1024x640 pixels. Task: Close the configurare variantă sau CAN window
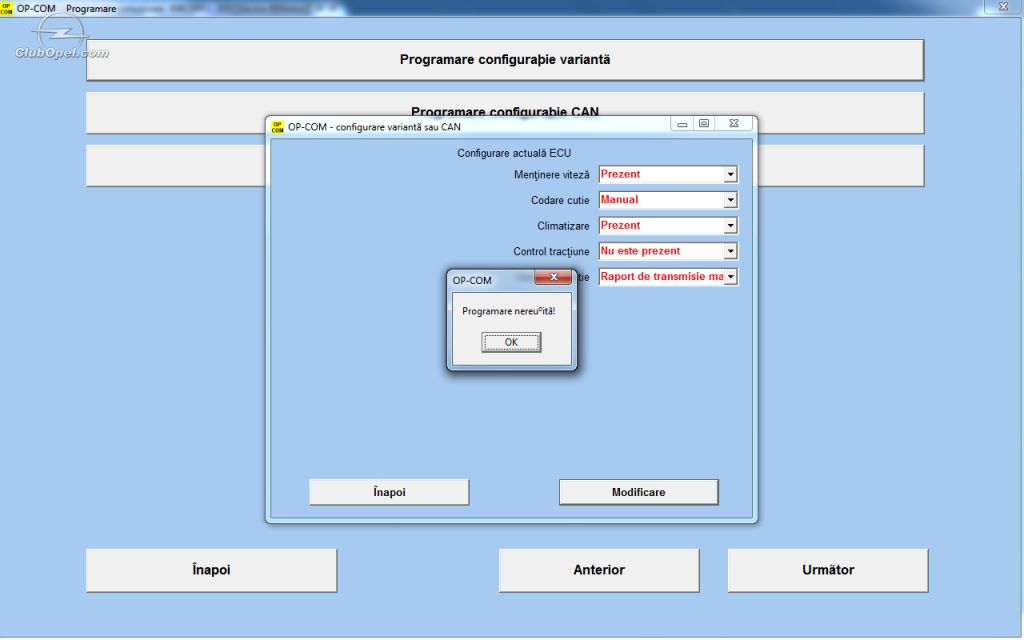[734, 123]
